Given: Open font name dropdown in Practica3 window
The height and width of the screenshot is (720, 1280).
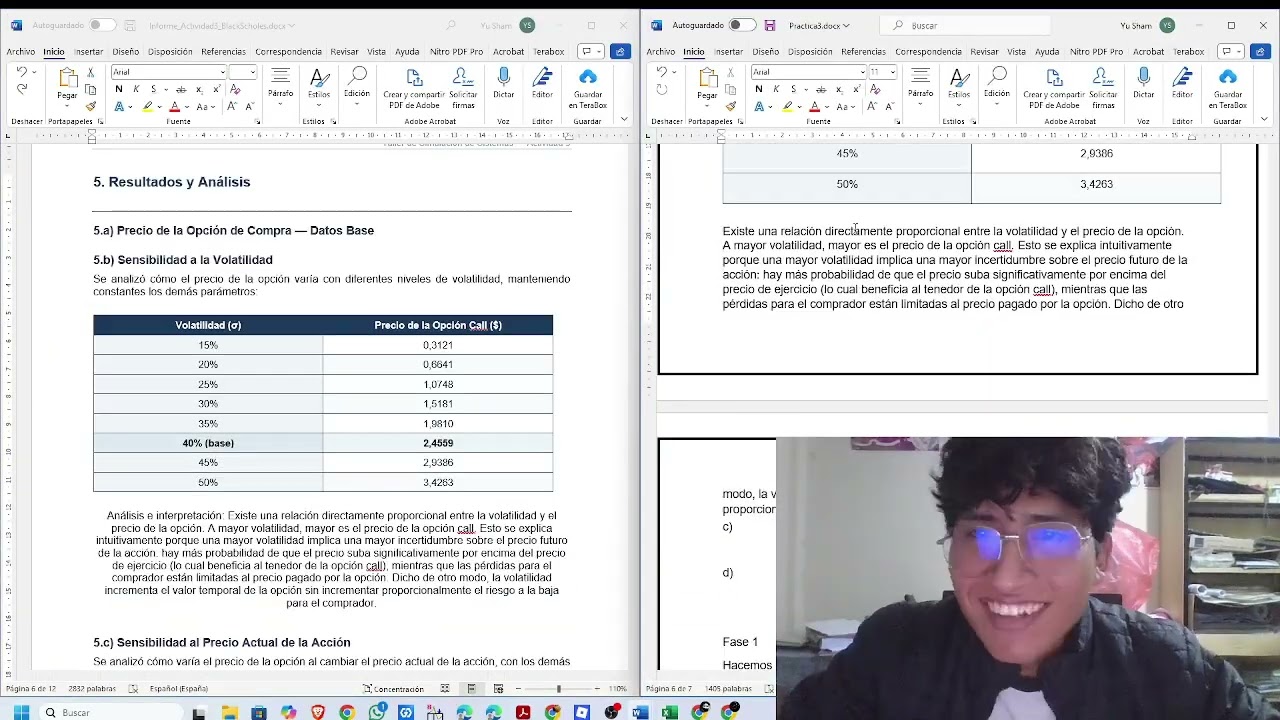Looking at the screenshot, I should (x=862, y=72).
